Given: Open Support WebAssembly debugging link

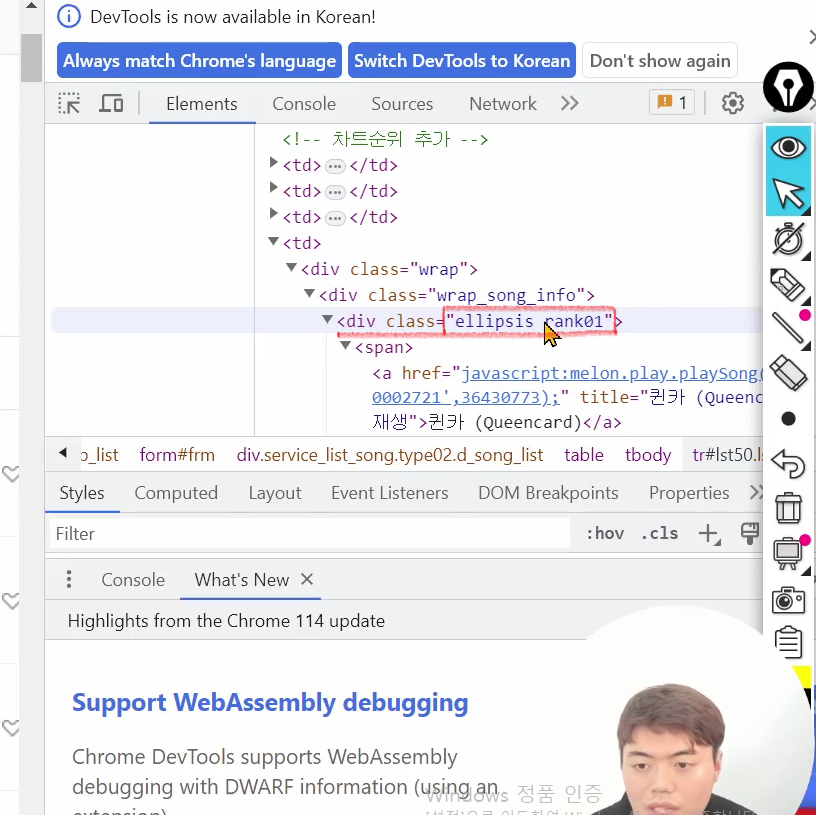Looking at the screenshot, I should 270,702.
